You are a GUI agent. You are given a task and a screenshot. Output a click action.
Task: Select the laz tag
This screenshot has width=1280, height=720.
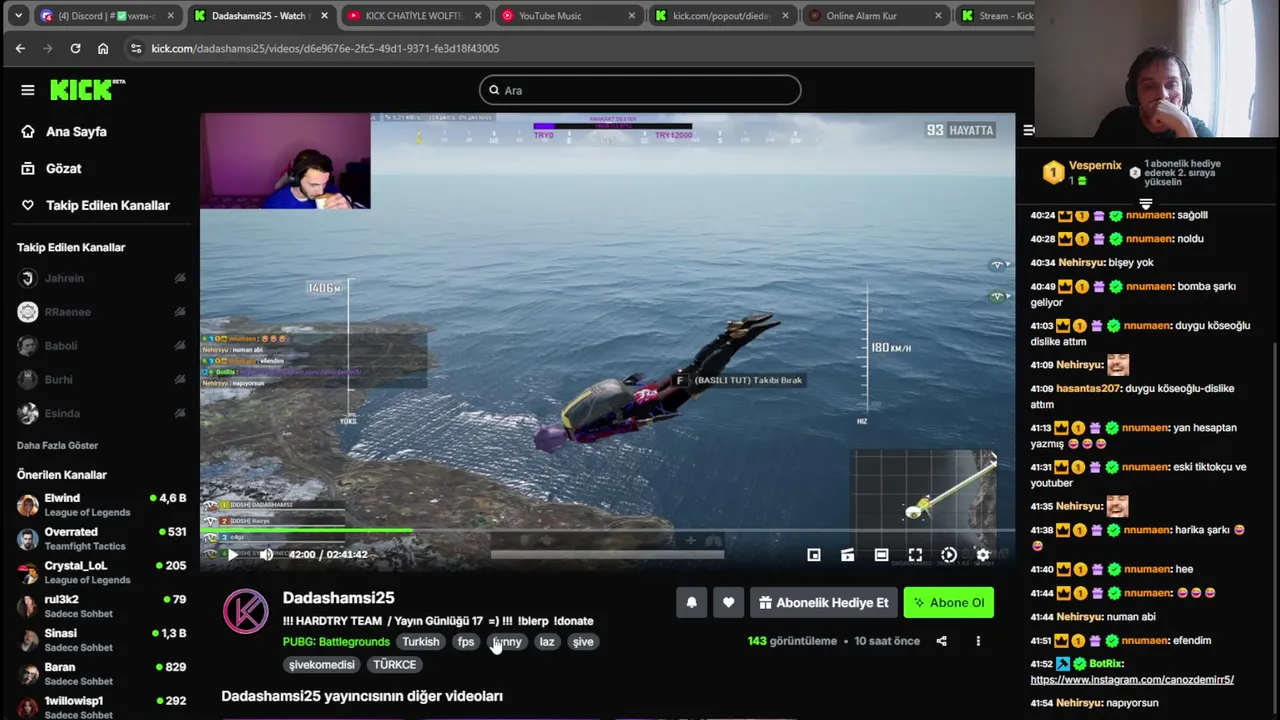(547, 642)
